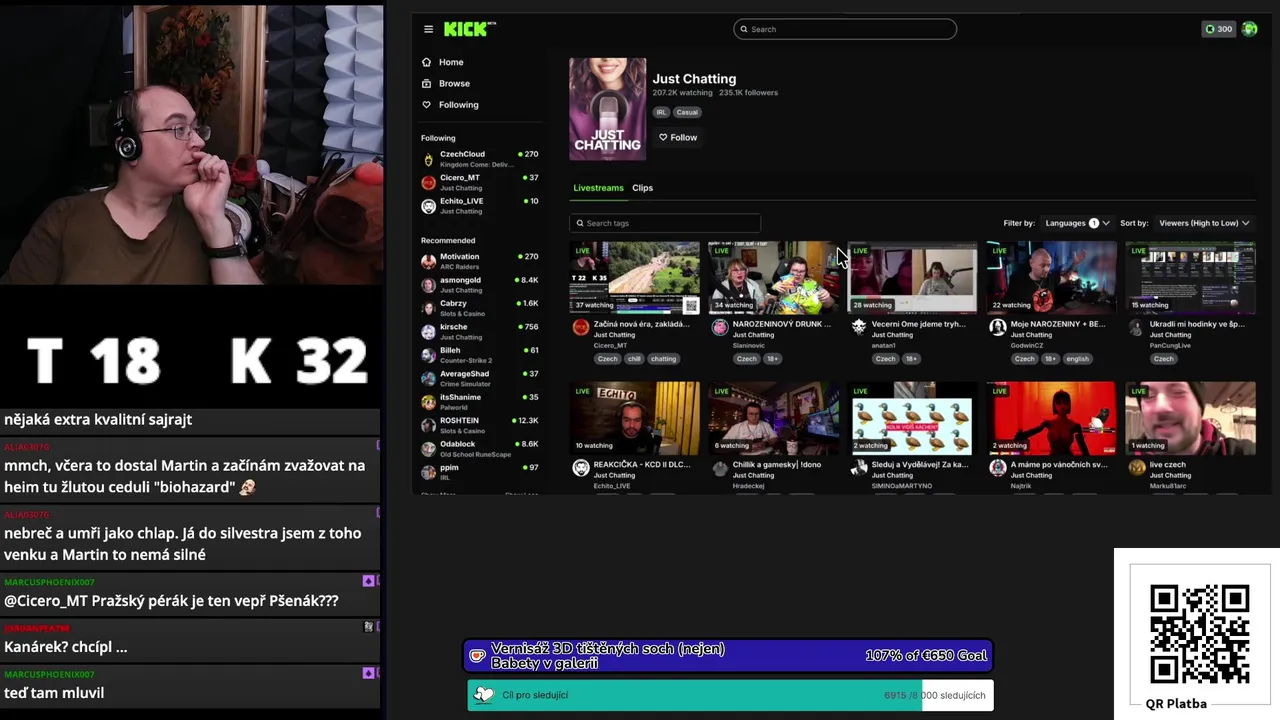Open Motivation avatar in Recommended list

point(428,261)
